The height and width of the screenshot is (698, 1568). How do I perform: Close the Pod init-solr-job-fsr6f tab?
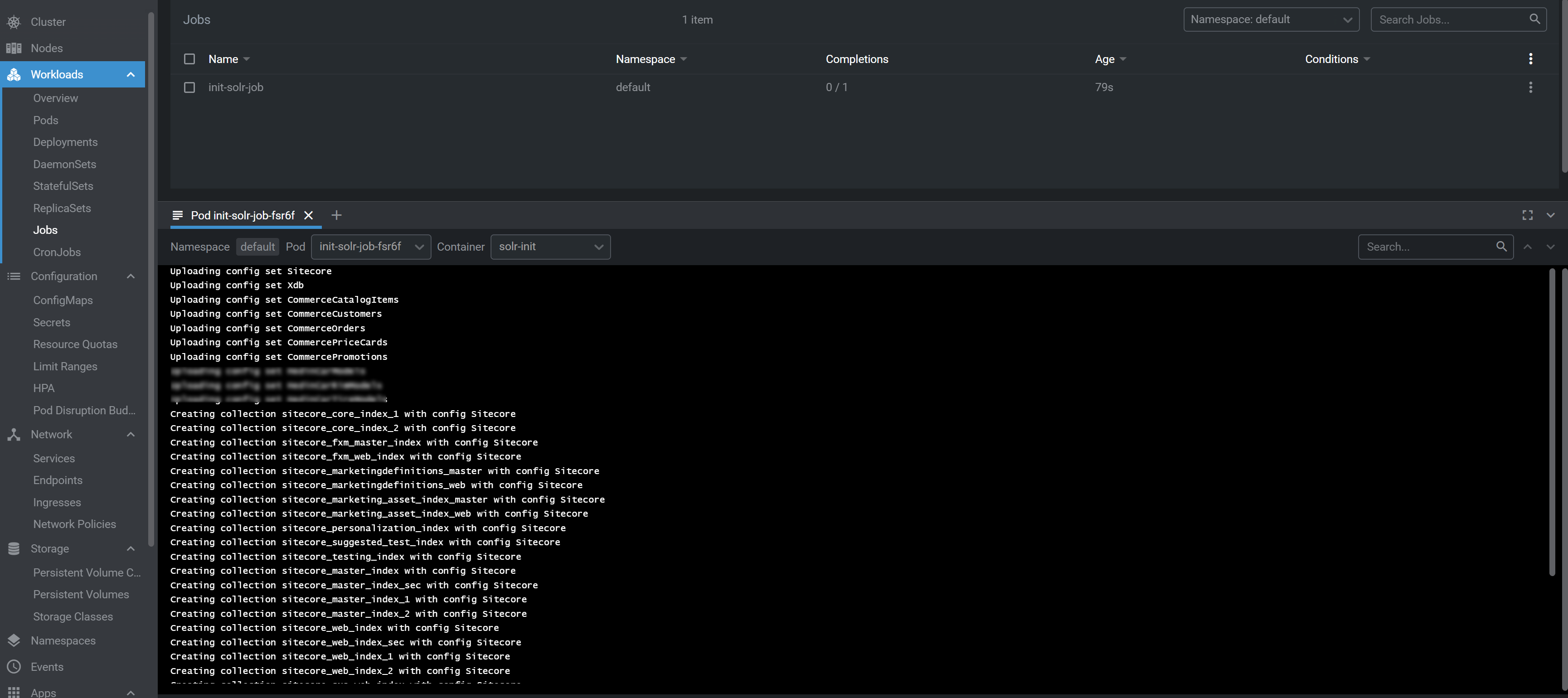pos(309,215)
